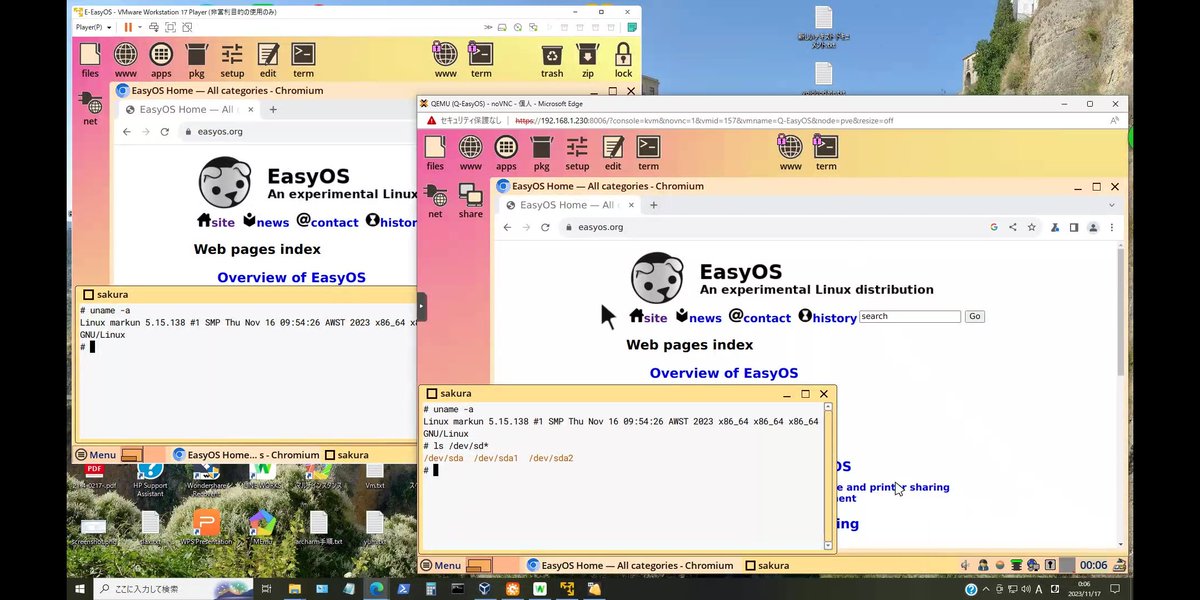Click Chromium address bar in QEMU window
This screenshot has width=1200, height=600.
[x=801, y=227]
